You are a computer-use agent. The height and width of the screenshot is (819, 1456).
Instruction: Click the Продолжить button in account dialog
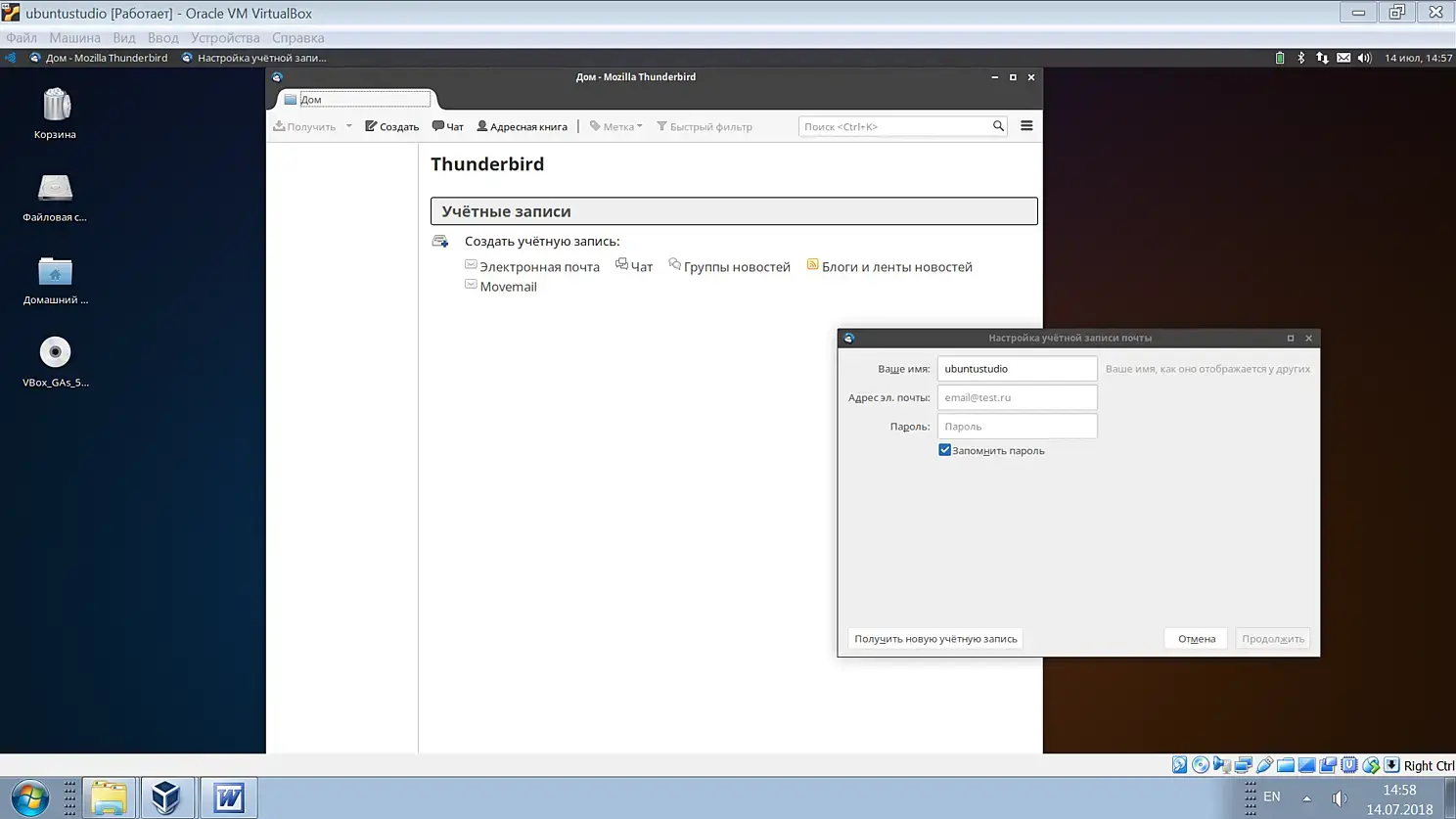1273,639
